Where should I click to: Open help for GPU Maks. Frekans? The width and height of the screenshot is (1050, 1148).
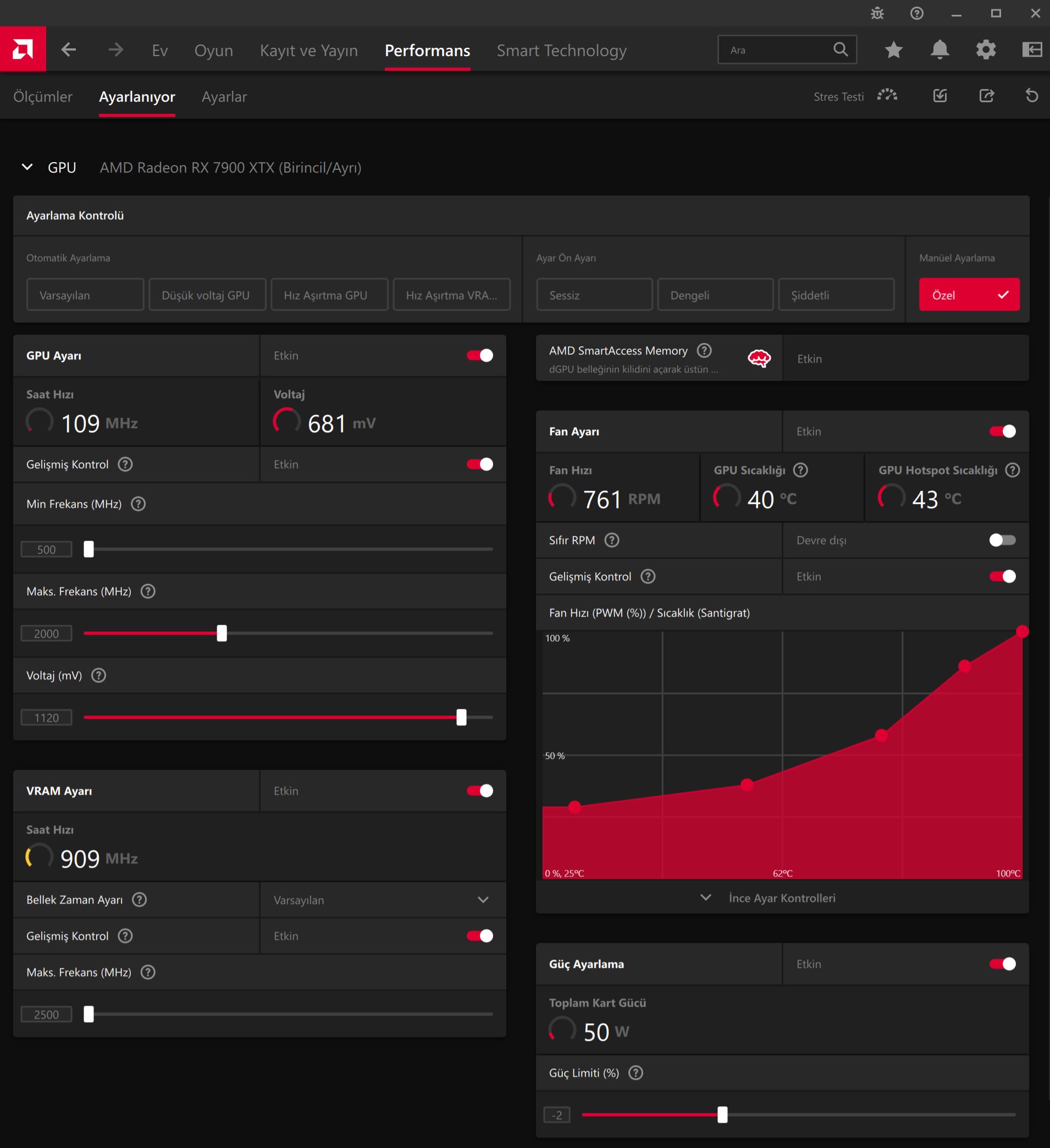pyautogui.click(x=147, y=591)
